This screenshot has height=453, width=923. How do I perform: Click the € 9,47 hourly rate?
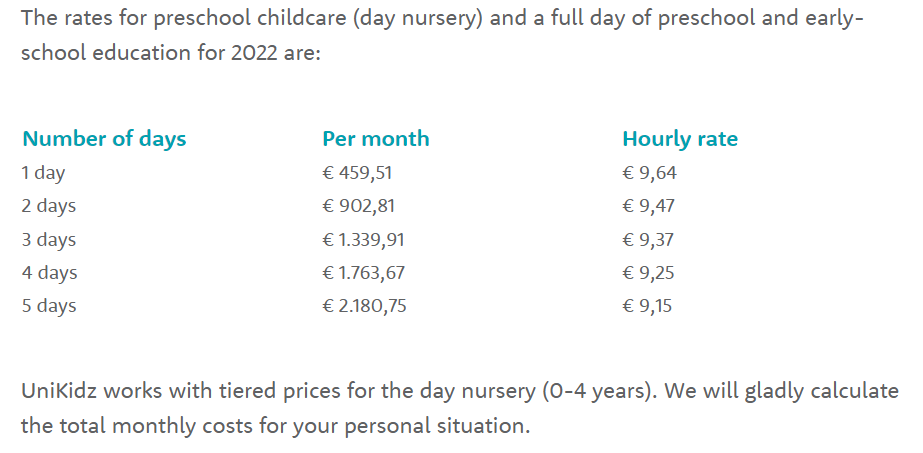pos(649,206)
